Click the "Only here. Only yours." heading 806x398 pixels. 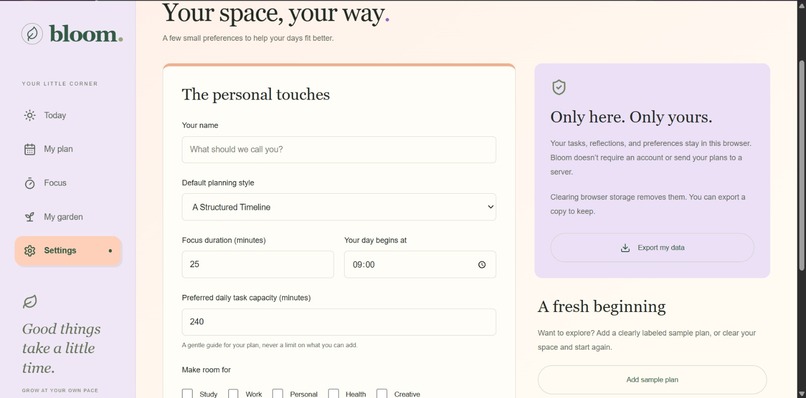[x=631, y=117]
